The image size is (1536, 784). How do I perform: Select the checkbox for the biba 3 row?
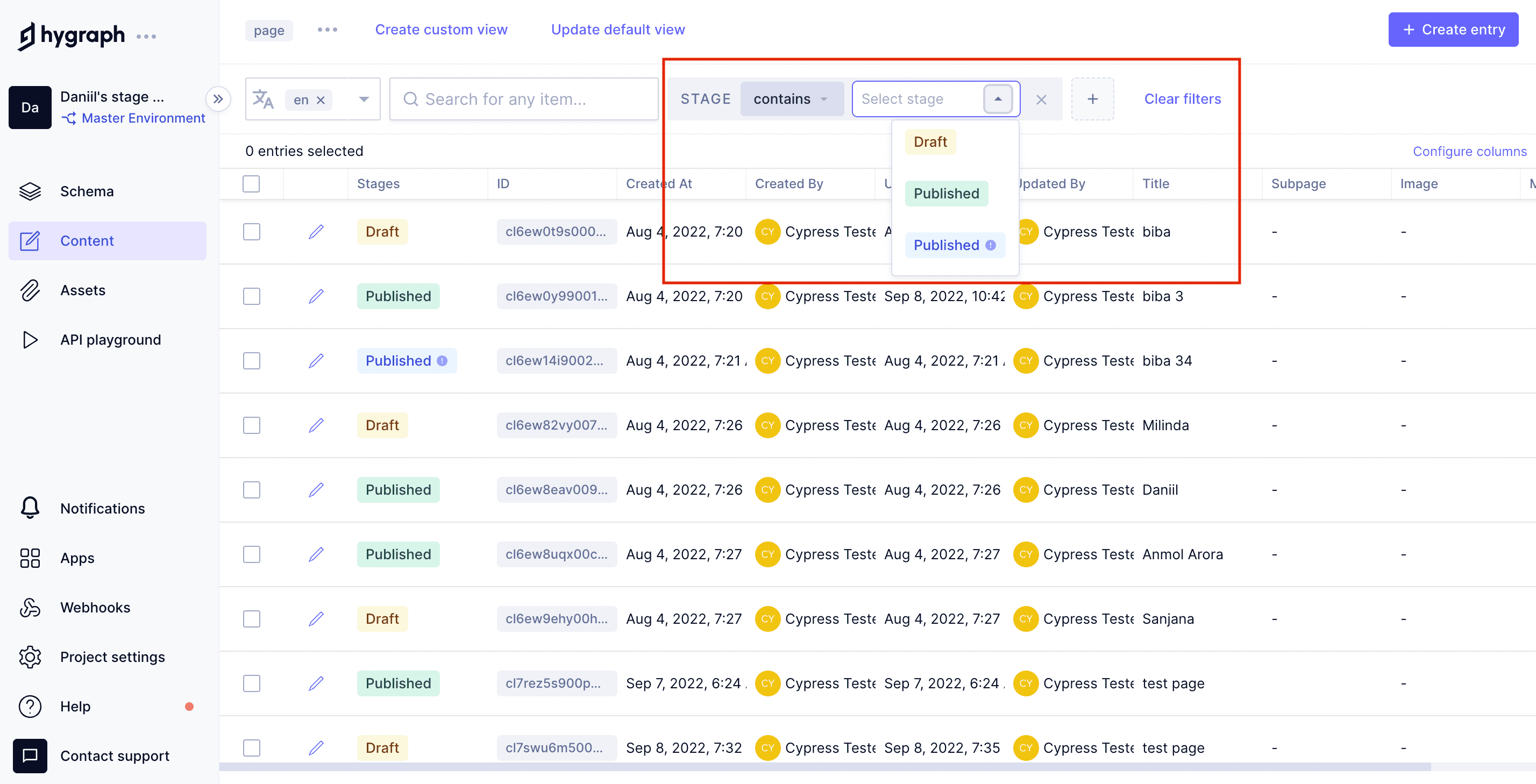pyautogui.click(x=251, y=296)
